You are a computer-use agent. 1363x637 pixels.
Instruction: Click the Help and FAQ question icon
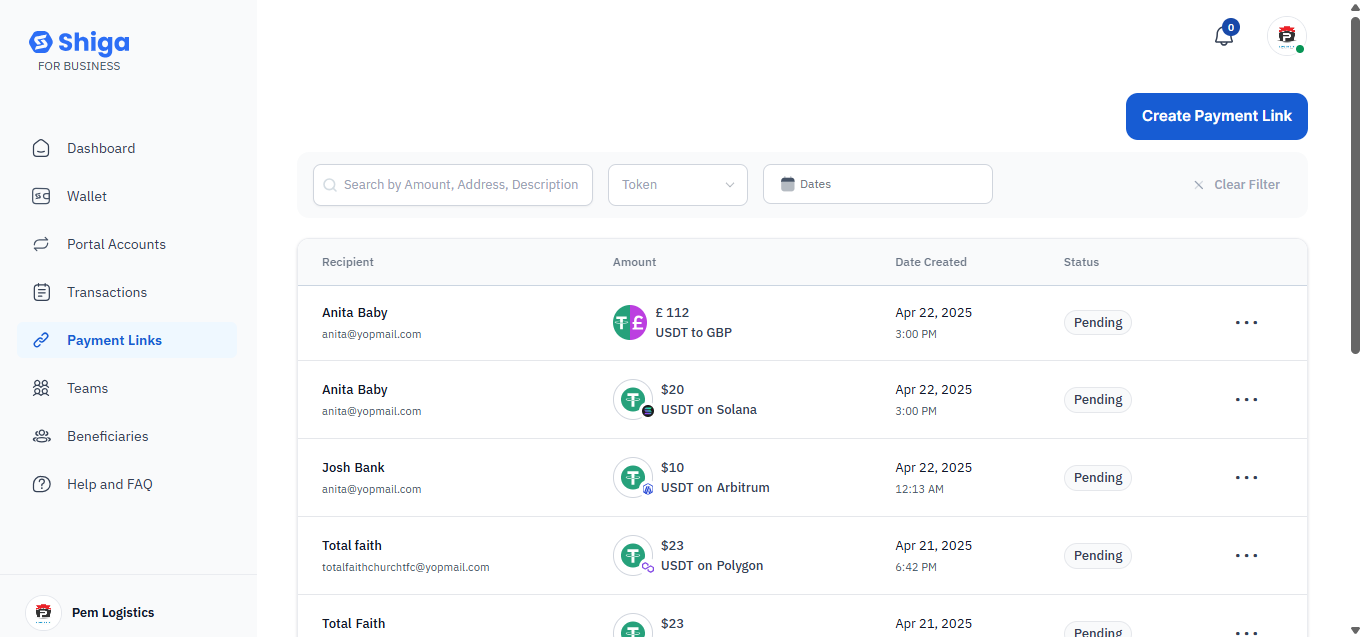41,484
